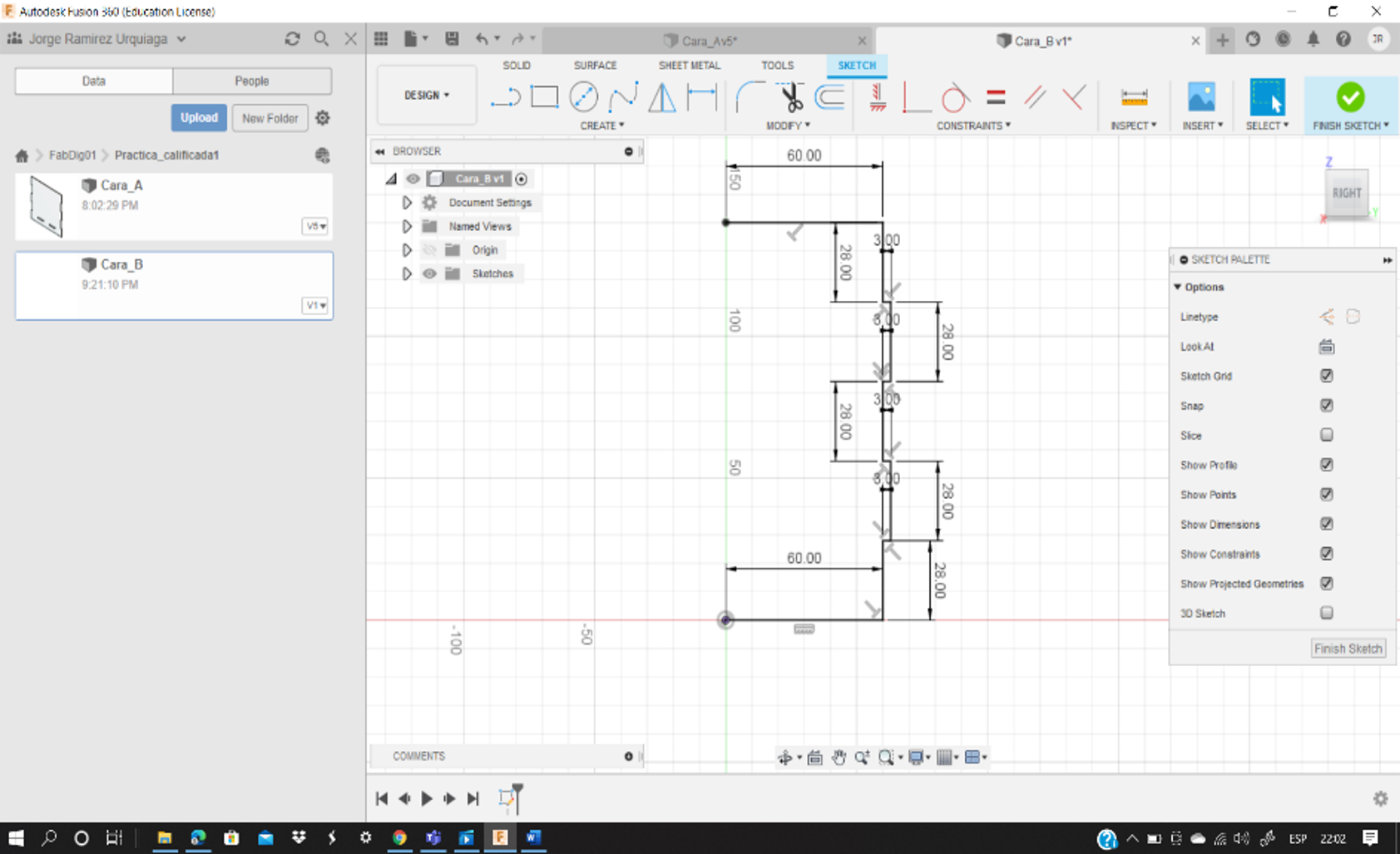Select the Offset tool in Modify
Screen dimensions: 1400x854
tap(829, 97)
